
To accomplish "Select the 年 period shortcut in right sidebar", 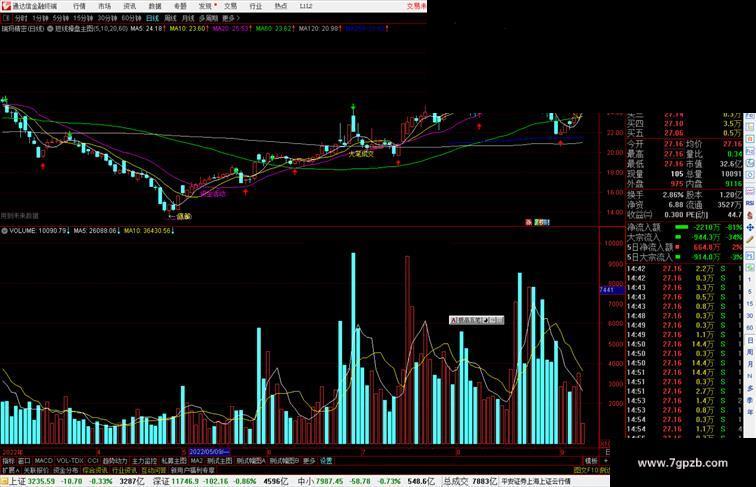I will pyautogui.click(x=750, y=412).
